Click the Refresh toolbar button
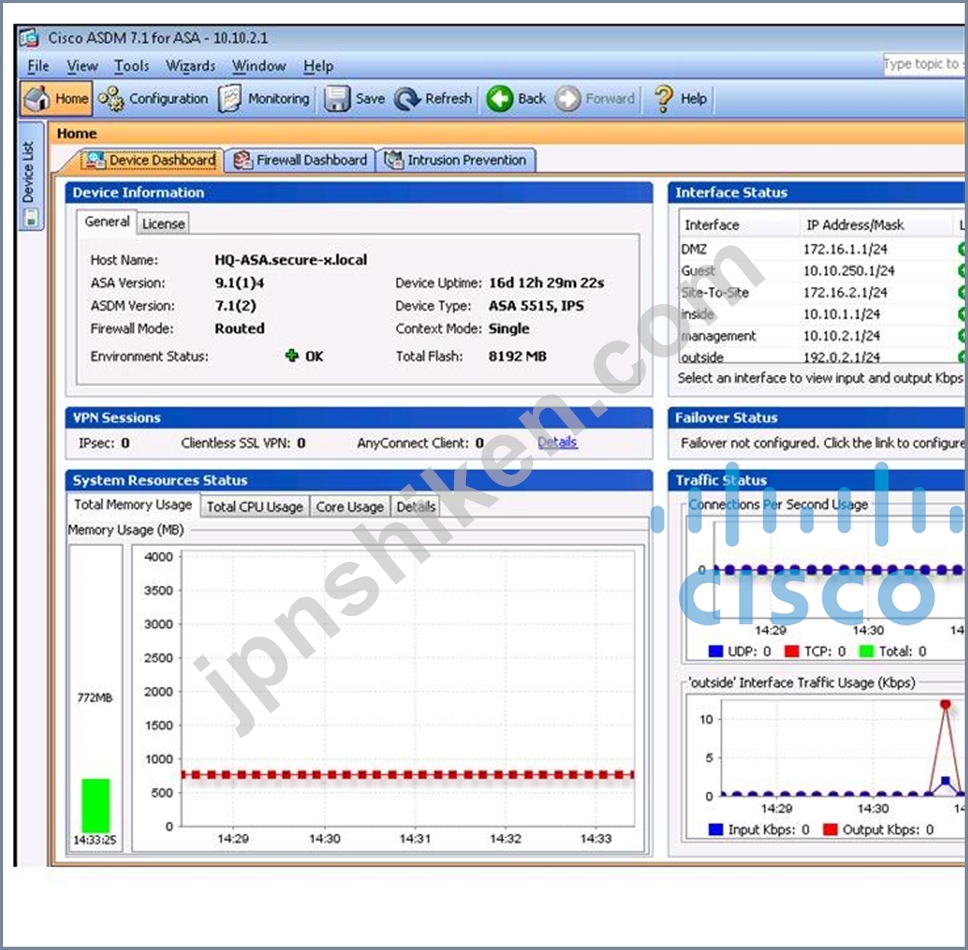968x950 pixels. point(433,98)
